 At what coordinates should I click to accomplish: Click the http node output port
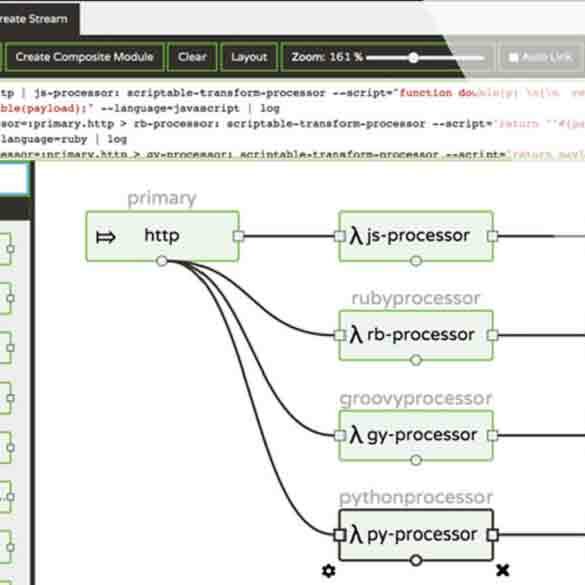[x=238, y=236]
